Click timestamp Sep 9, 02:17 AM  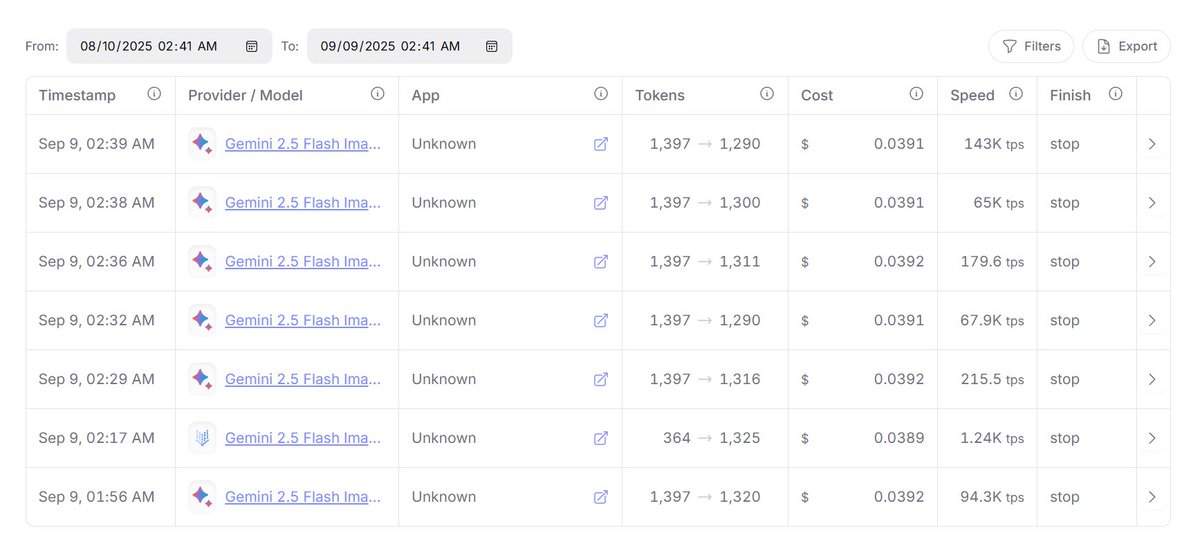[x=97, y=438]
